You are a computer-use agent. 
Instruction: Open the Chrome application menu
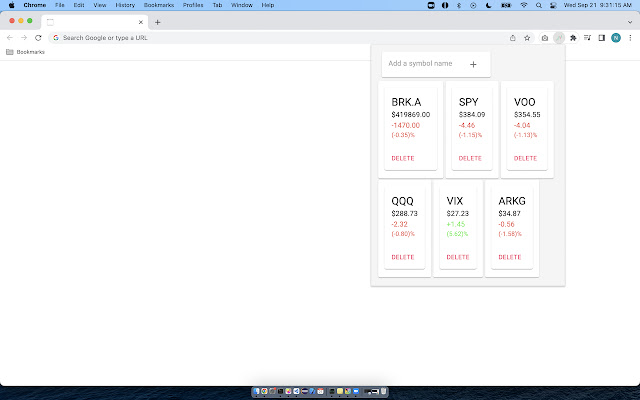[x=35, y=5]
